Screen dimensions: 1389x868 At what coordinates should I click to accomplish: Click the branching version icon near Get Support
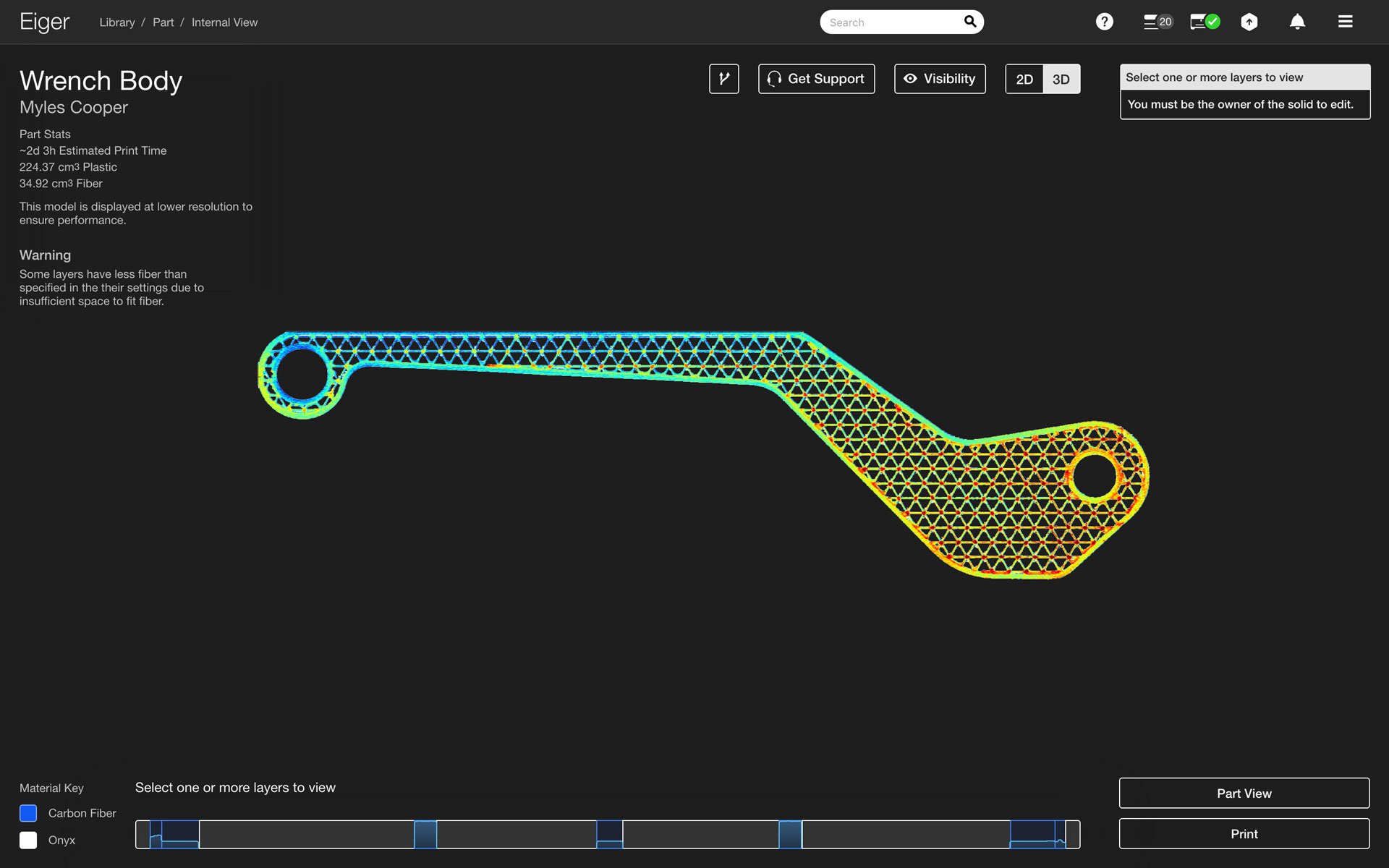click(723, 79)
